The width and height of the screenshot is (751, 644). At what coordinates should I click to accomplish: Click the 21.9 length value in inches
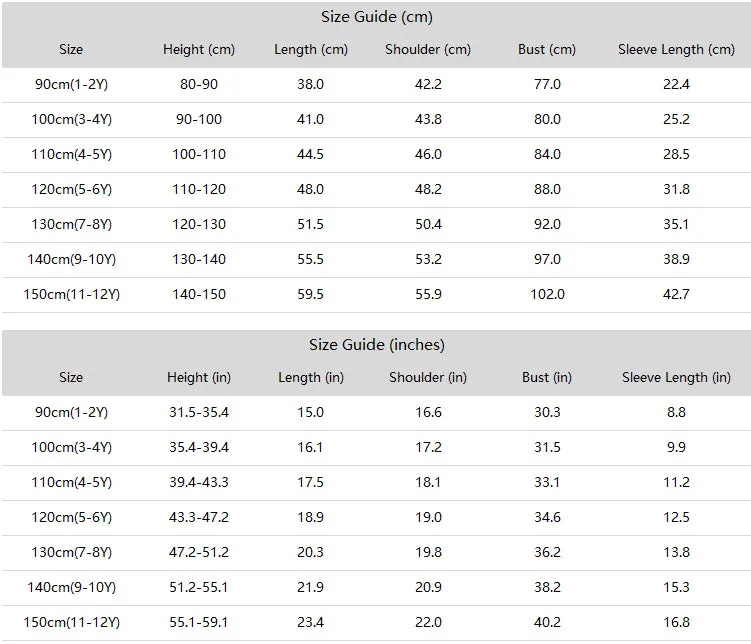click(310, 587)
